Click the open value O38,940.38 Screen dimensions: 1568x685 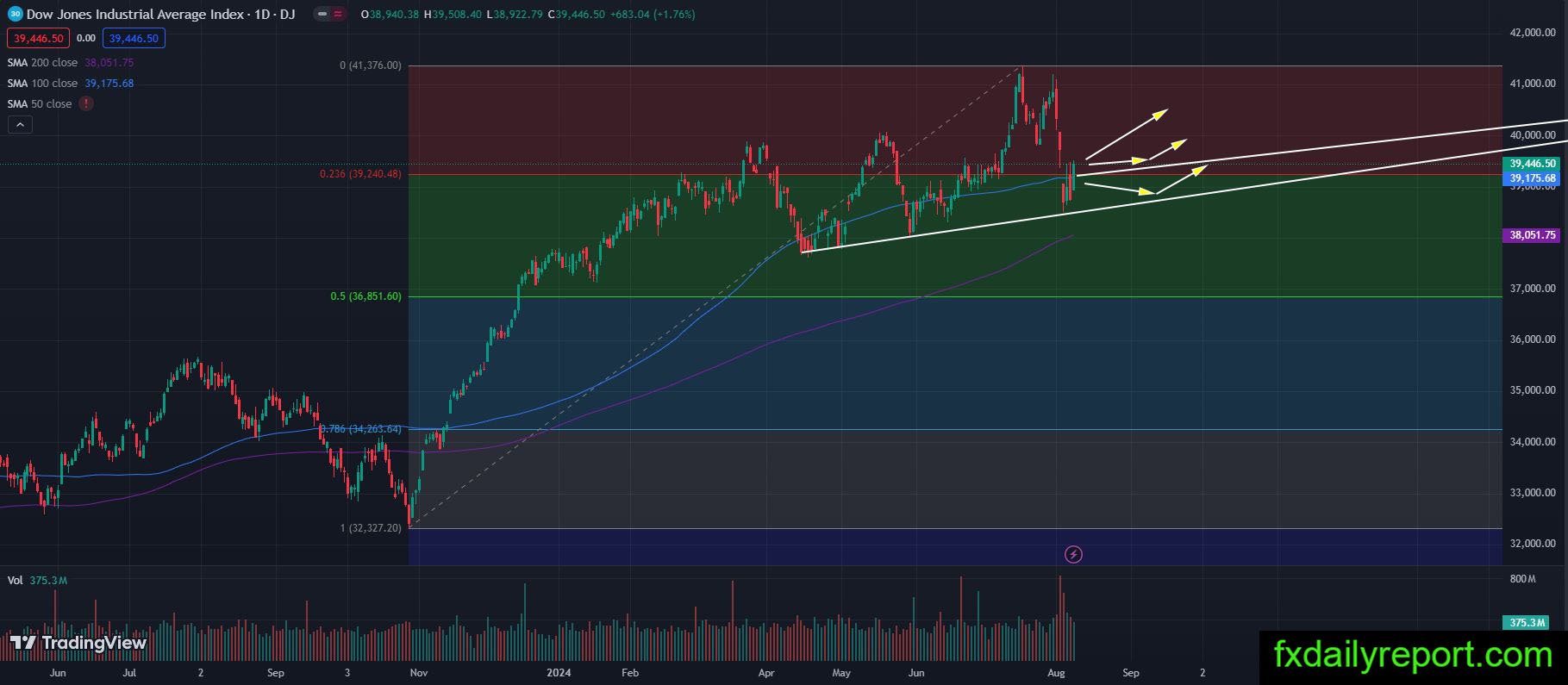tap(390, 15)
